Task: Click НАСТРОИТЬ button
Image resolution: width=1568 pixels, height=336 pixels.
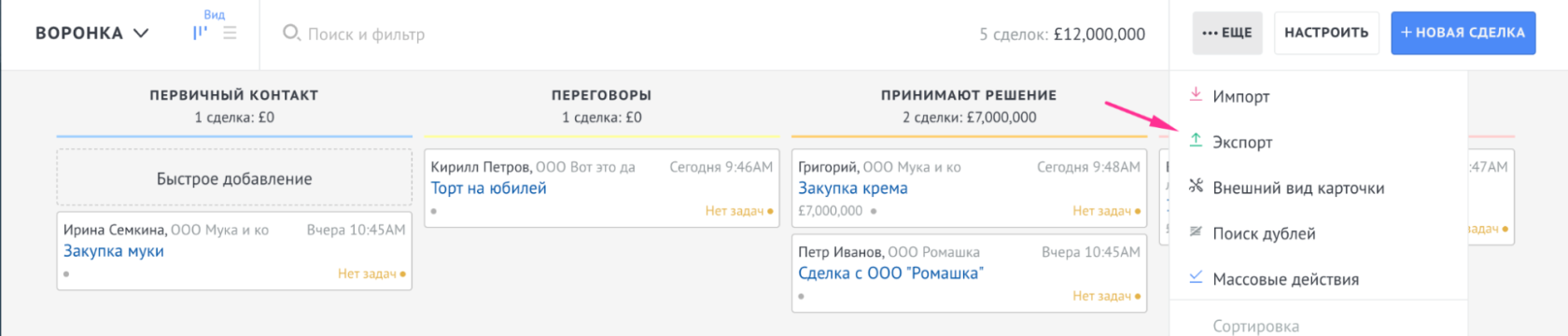Action: click(1326, 33)
